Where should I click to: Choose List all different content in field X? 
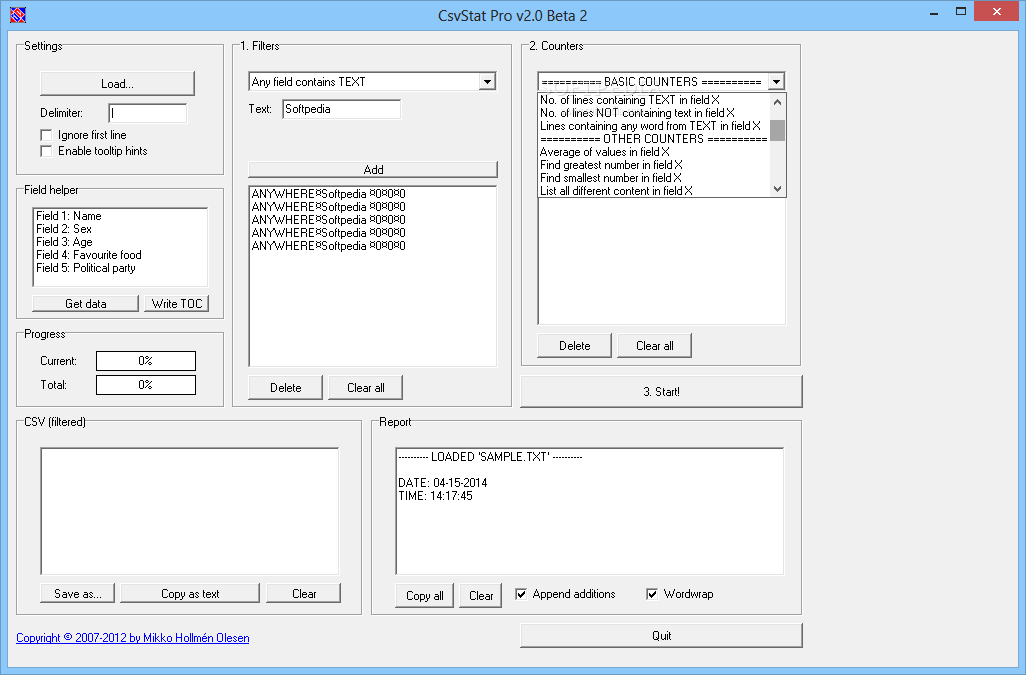coord(654,192)
